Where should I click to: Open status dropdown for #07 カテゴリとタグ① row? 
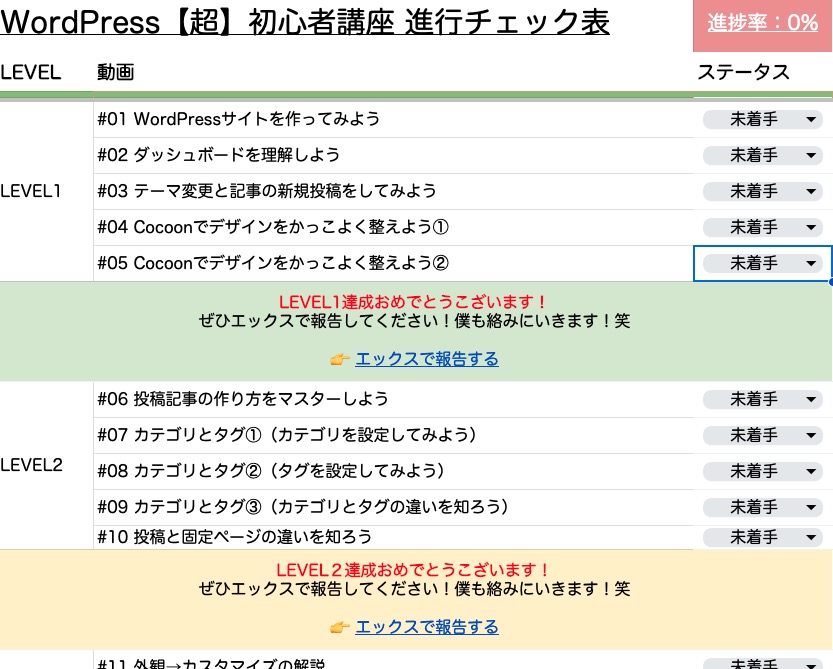point(762,435)
